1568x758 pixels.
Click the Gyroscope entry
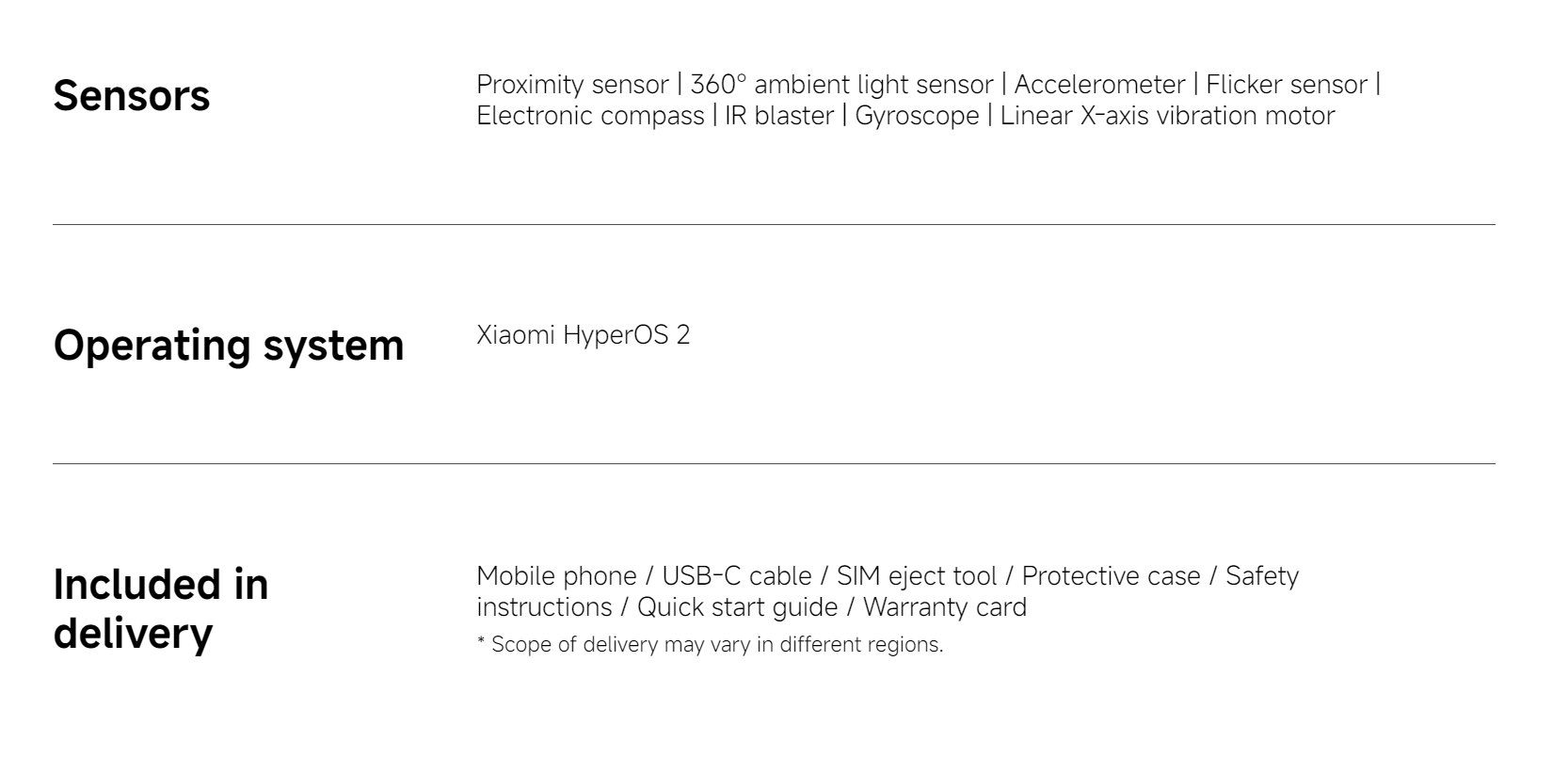(x=917, y=116)
